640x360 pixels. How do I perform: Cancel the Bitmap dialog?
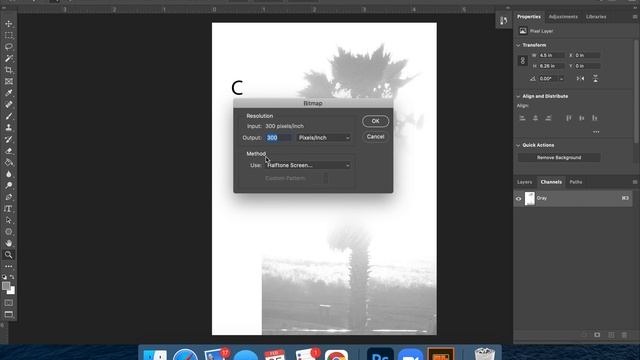[376, 137]
